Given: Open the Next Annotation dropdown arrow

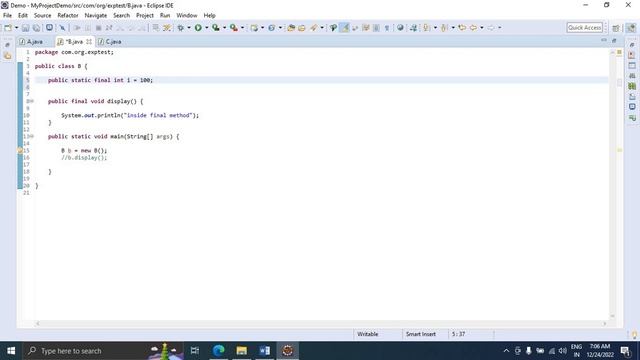Looking at the screenshot, I should (x=435, y=28).
